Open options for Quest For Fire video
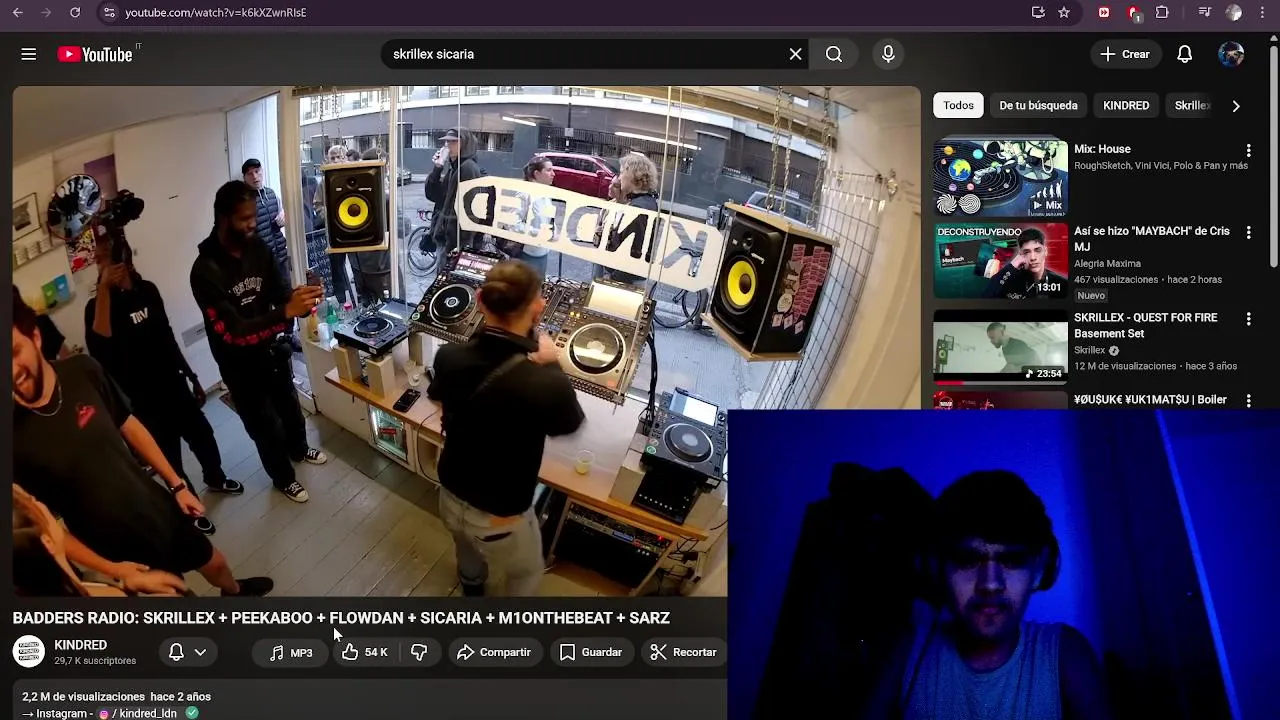1280x720 pixels. coord(1248,319)
